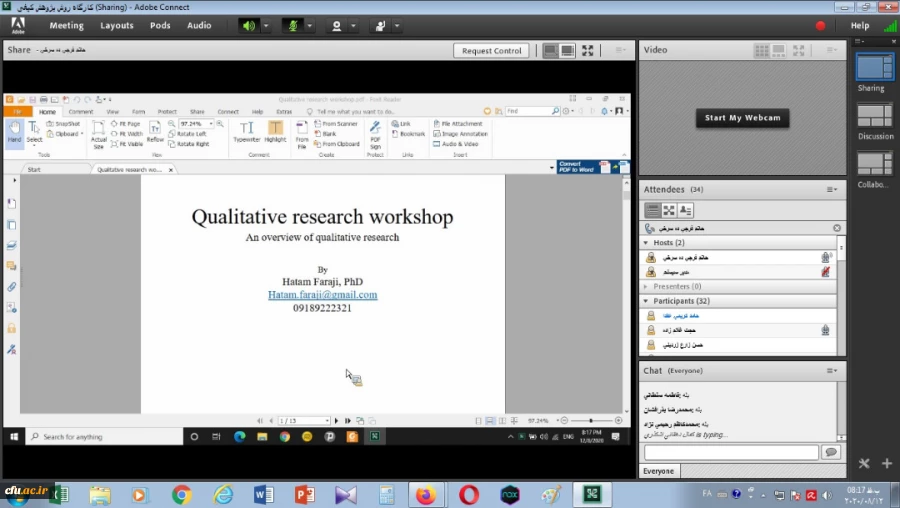Image resolution: width=900 pixels, height=508 pixels.
Task: Open the Pods menu
Action: pyautogui.click(x=160, y=25)
